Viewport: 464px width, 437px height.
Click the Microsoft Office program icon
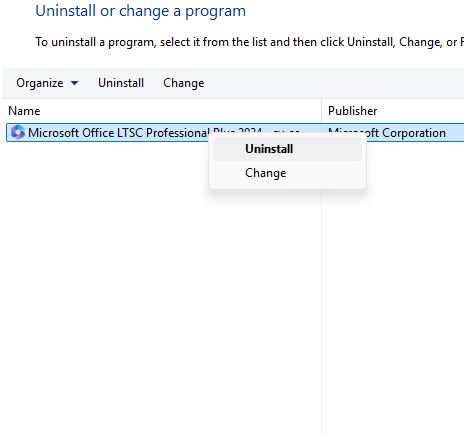[x=18, y=132]
